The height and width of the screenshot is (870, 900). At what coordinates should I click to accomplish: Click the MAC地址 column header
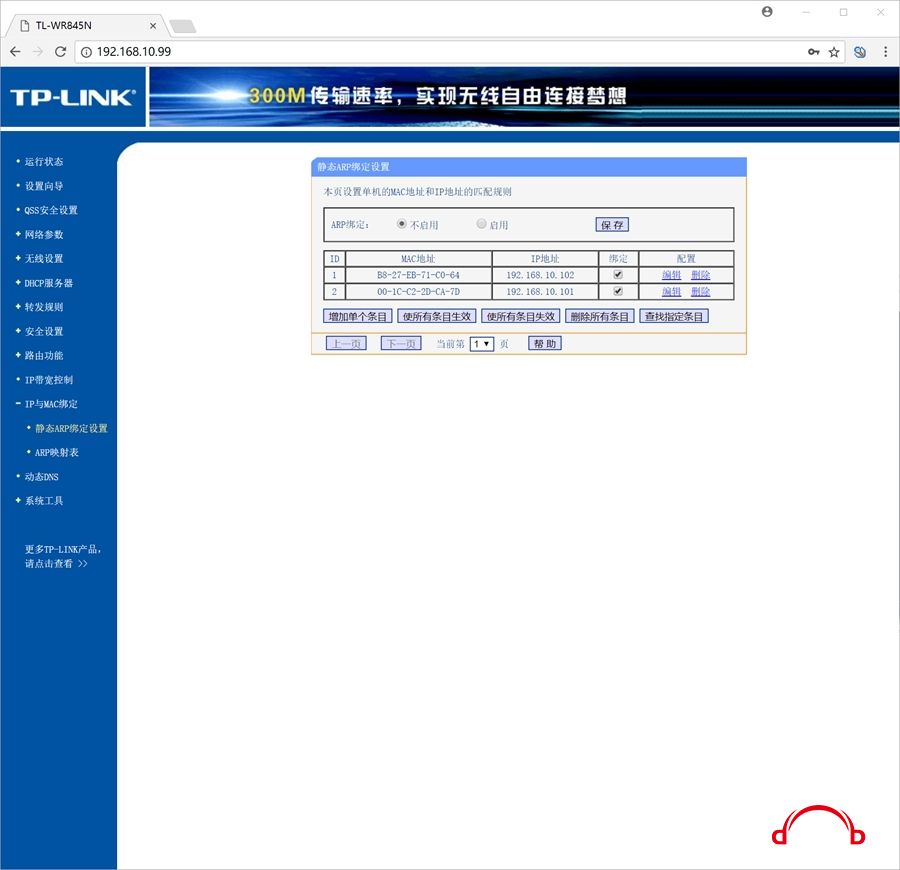418,259
